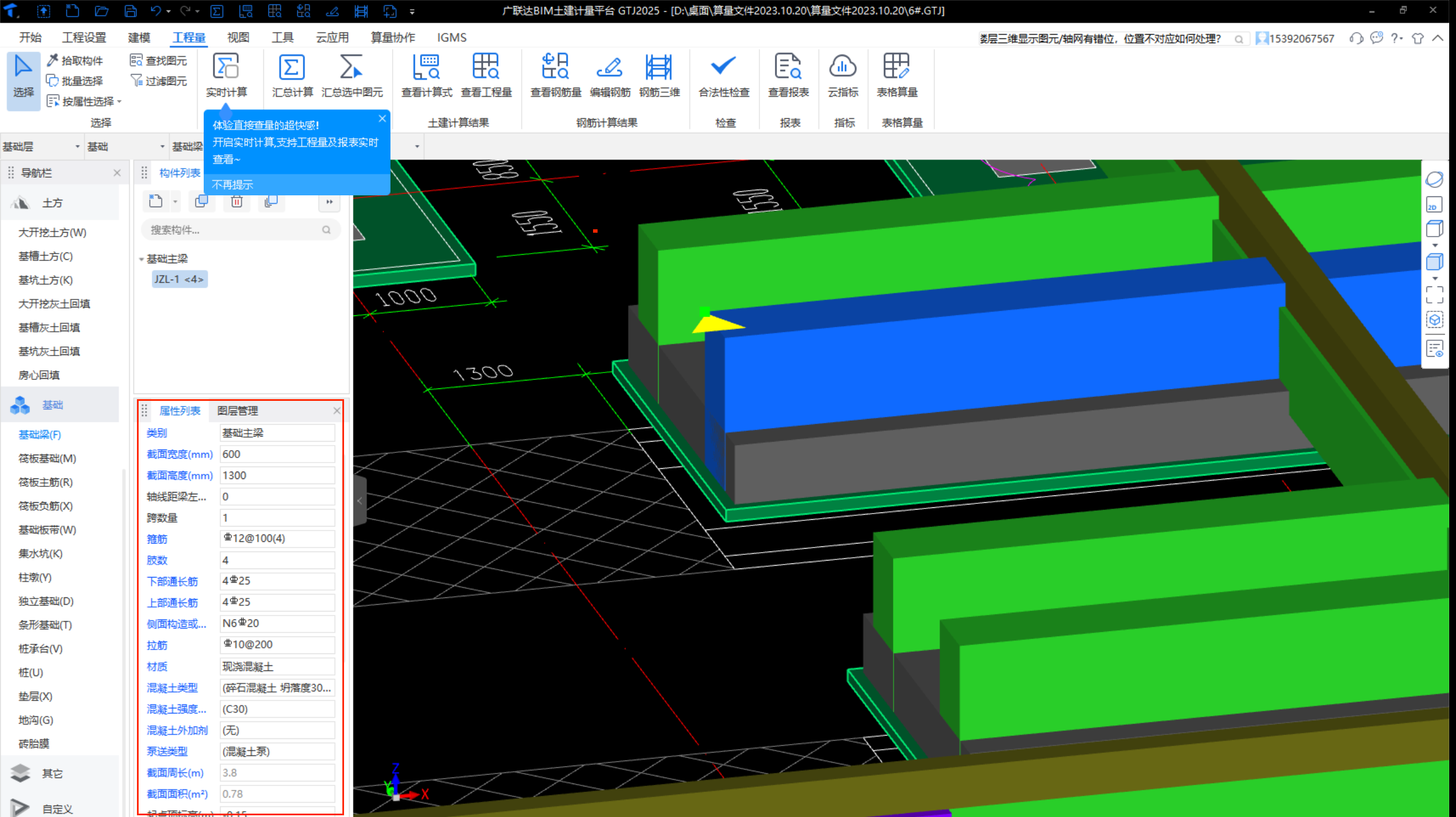This screenshot has height=817, width=1456.
Task: Close the 属性列表 panel
Action: click(337, 410)
